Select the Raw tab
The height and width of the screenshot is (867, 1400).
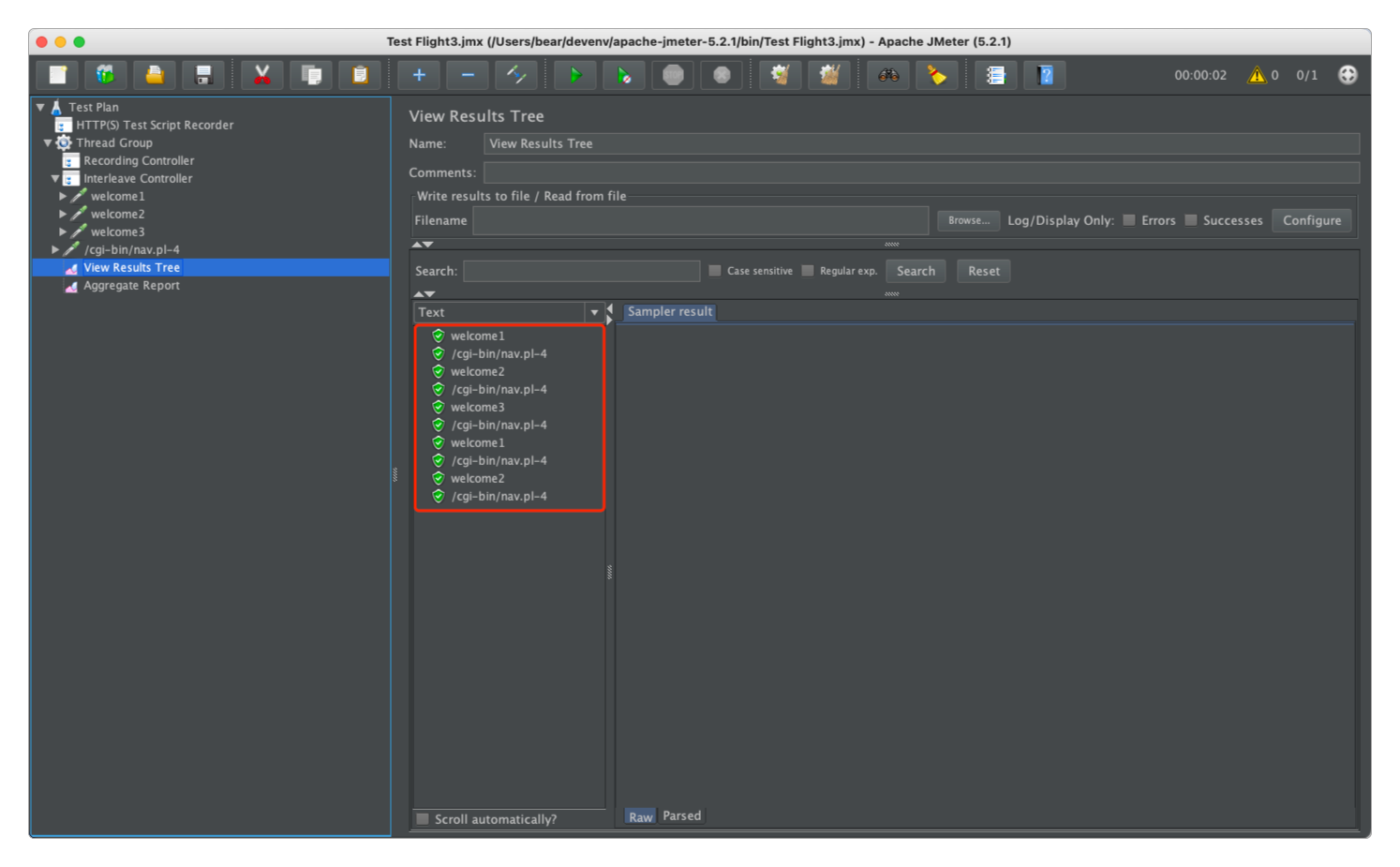click(641, 816)
